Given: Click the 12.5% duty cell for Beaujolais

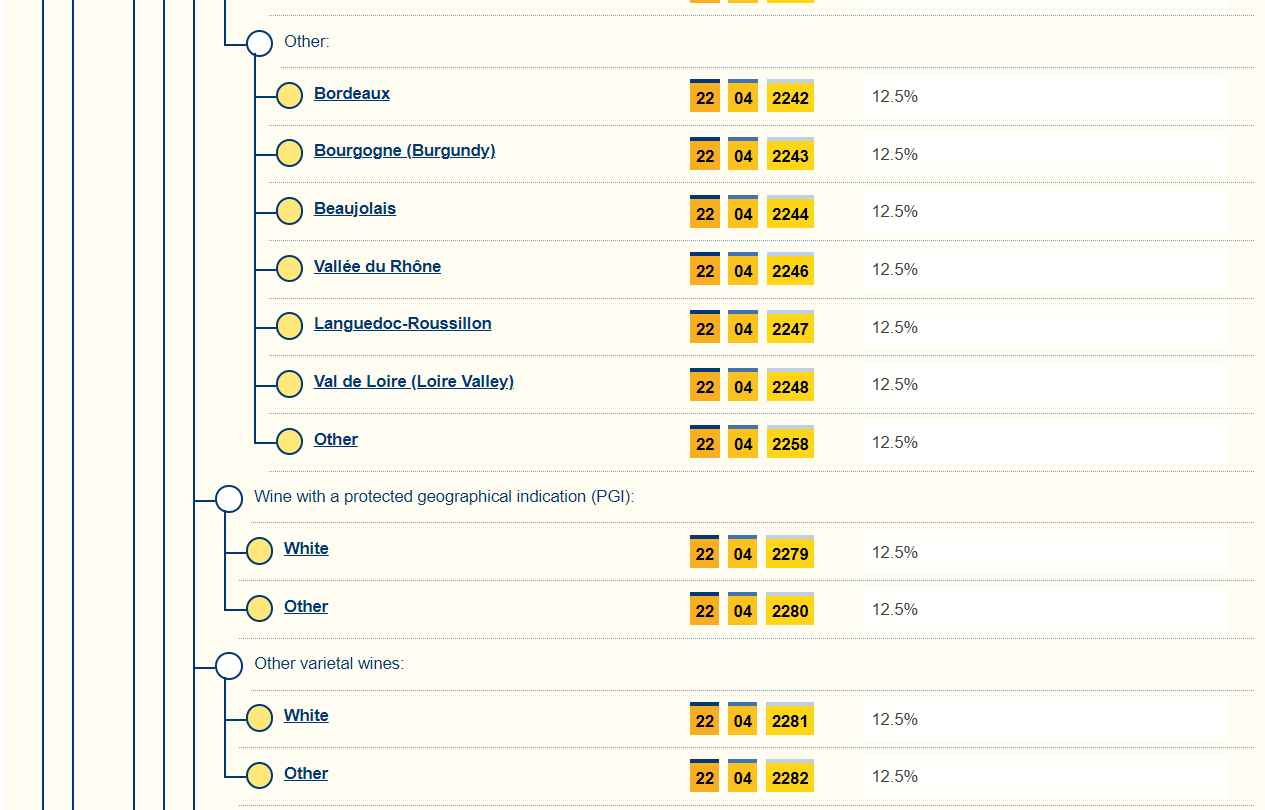Looking at the screenshot, I should (x=895, y=212).
